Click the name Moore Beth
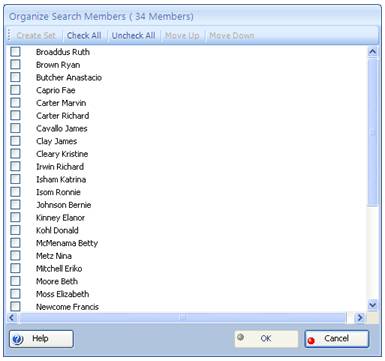The width and height of the screenshot is (385, 361). click(57, 281)
